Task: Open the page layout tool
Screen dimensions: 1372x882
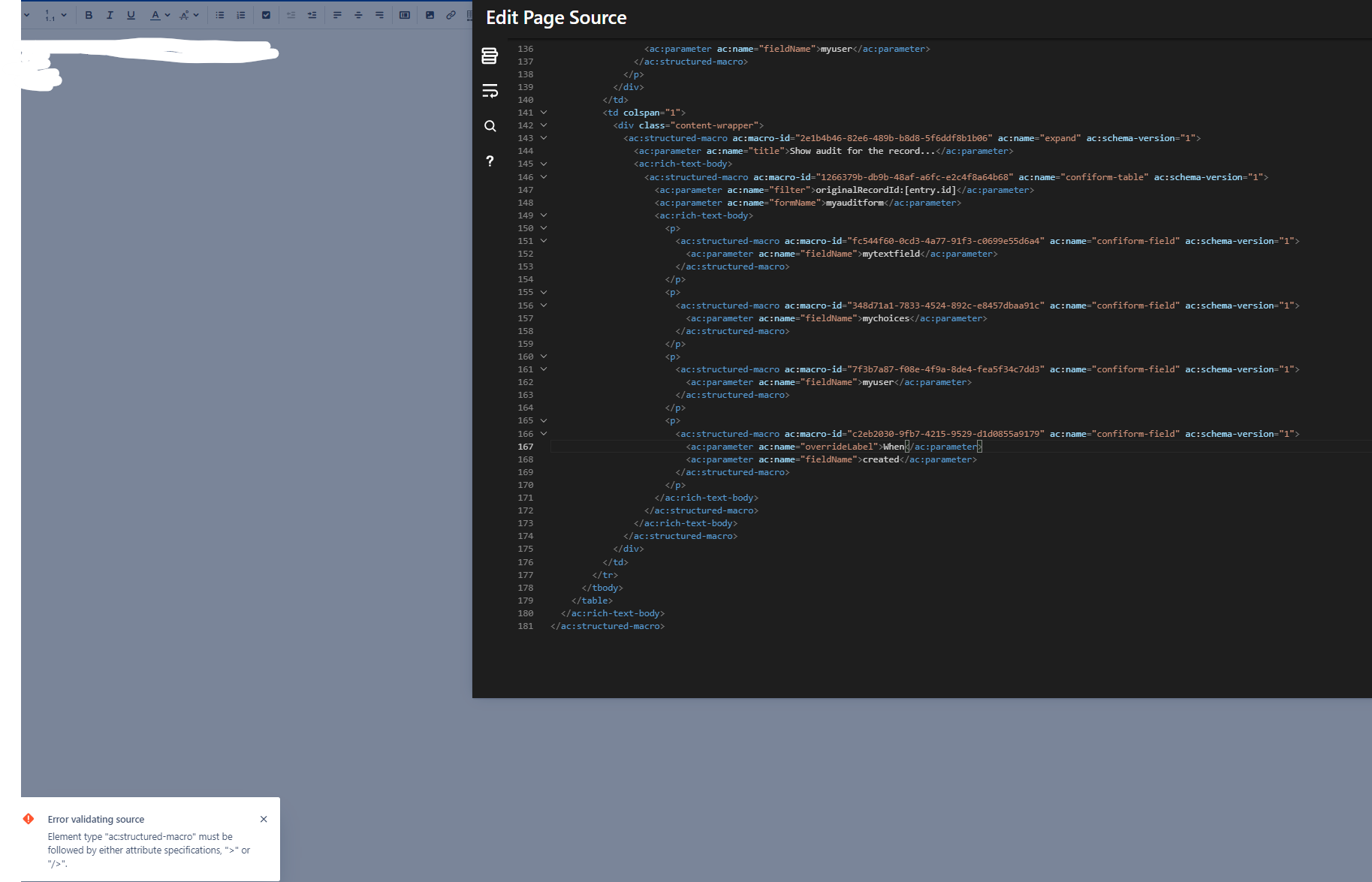Action: coord(405,15)
